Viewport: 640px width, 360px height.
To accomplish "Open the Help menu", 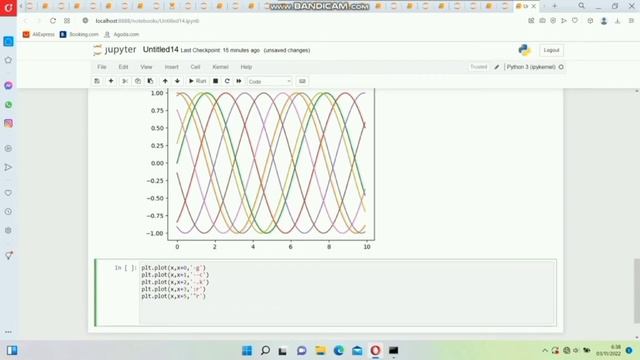I will click(246, 67).
